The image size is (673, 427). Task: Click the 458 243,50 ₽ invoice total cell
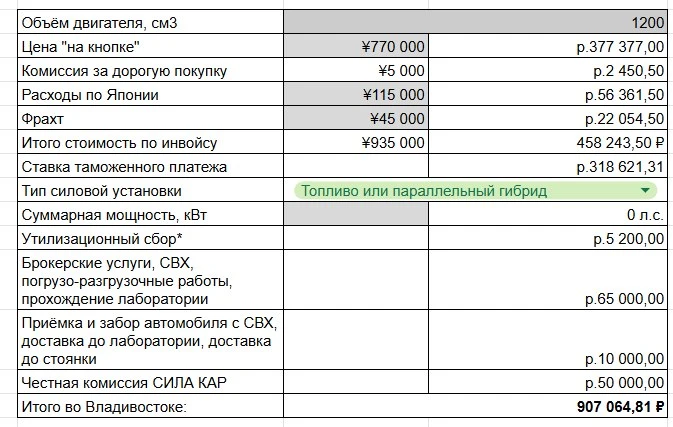click(548, 142)
